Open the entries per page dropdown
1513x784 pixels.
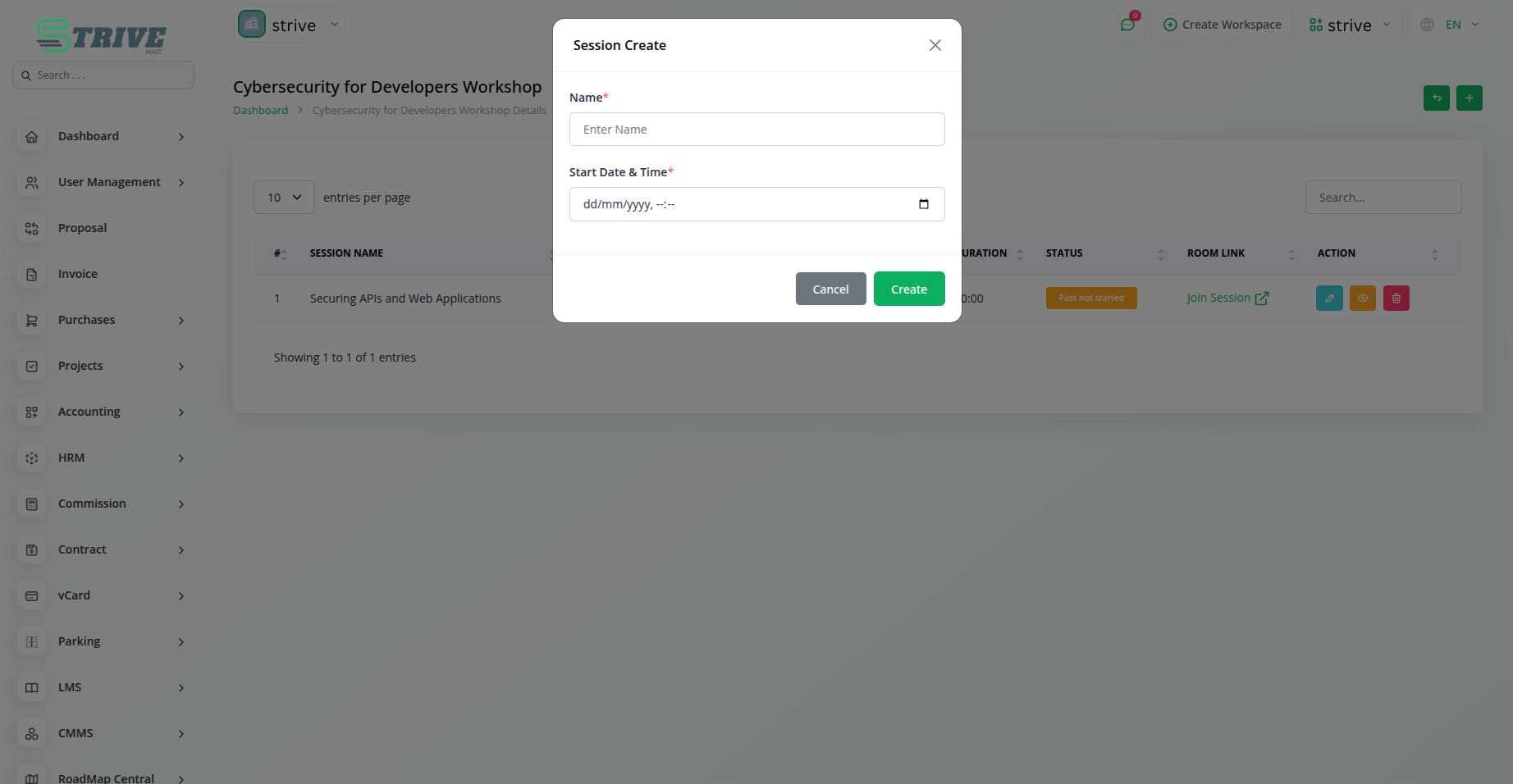click(x=284, y=198)
